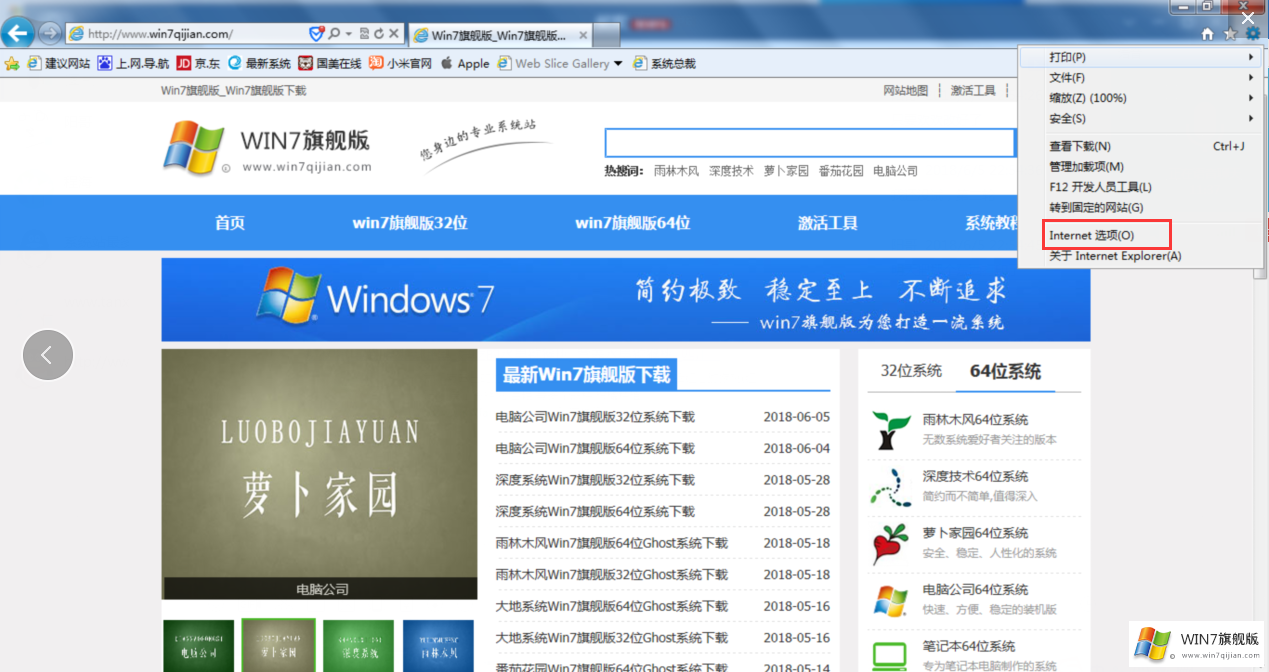This screenshot has height=672, width=1269.
Task: Show previous slide with left carousel arrow
Action: pos(48,355)
